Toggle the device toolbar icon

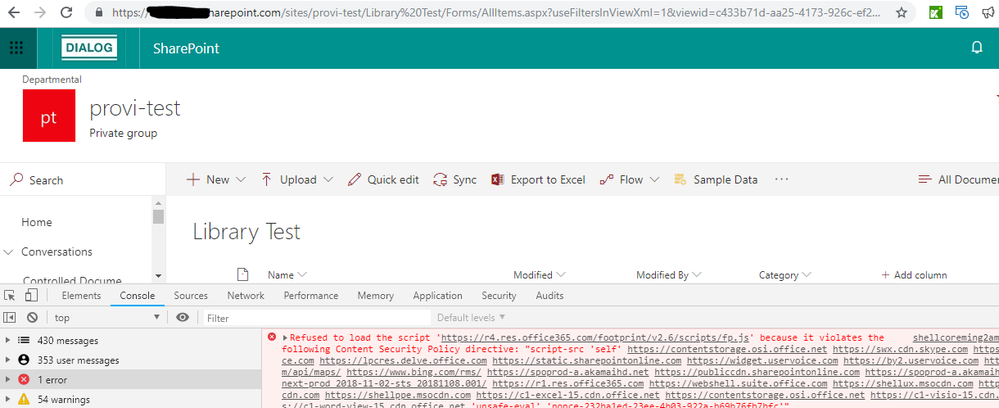pyautogui.click(x=31, y=295)
